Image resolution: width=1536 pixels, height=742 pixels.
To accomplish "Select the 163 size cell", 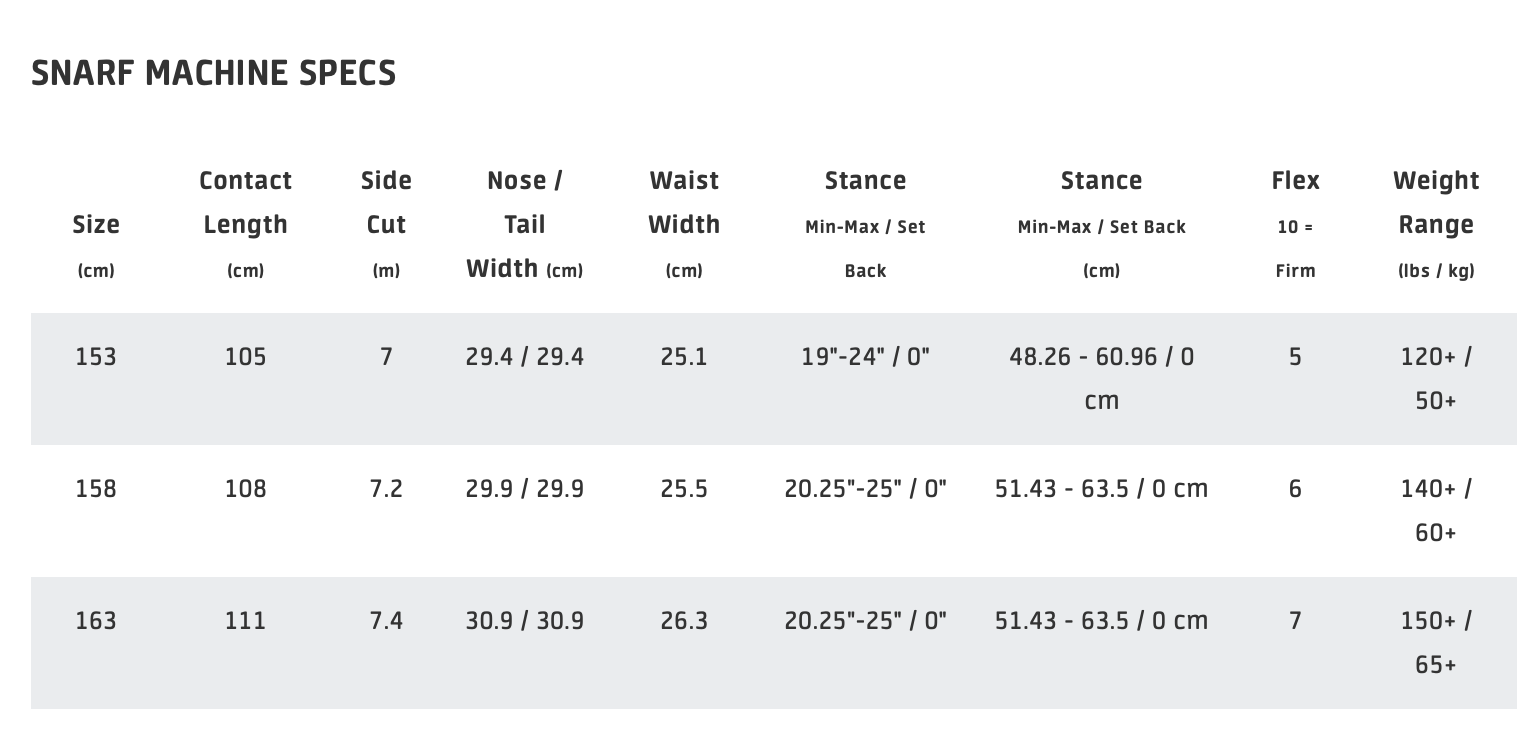I will 96,621.
